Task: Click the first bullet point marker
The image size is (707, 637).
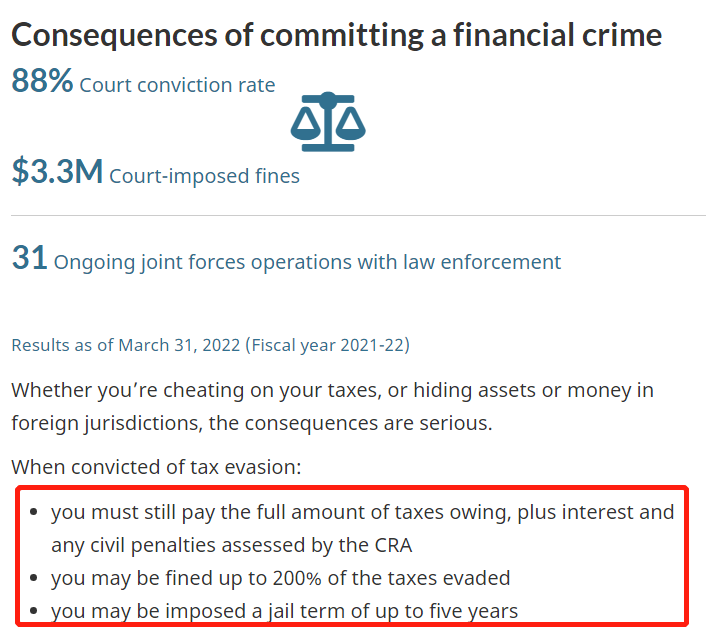Action: [x=33, y=512]
